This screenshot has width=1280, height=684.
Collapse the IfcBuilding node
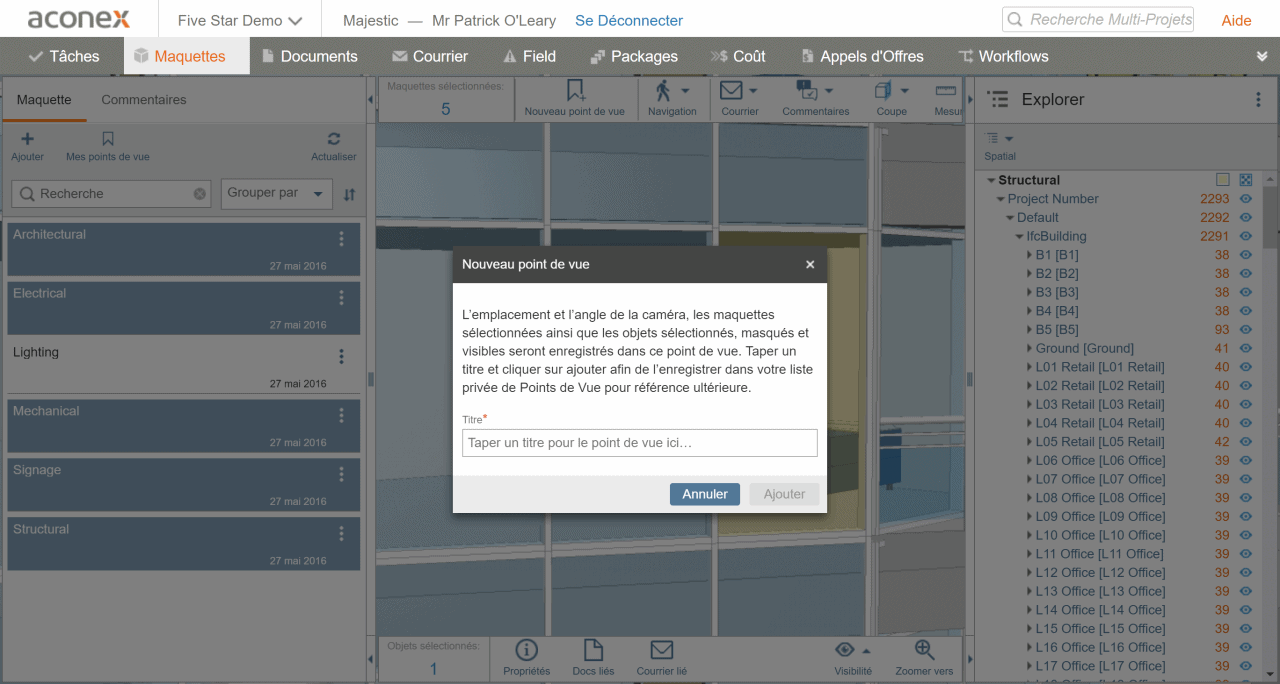1020,237
